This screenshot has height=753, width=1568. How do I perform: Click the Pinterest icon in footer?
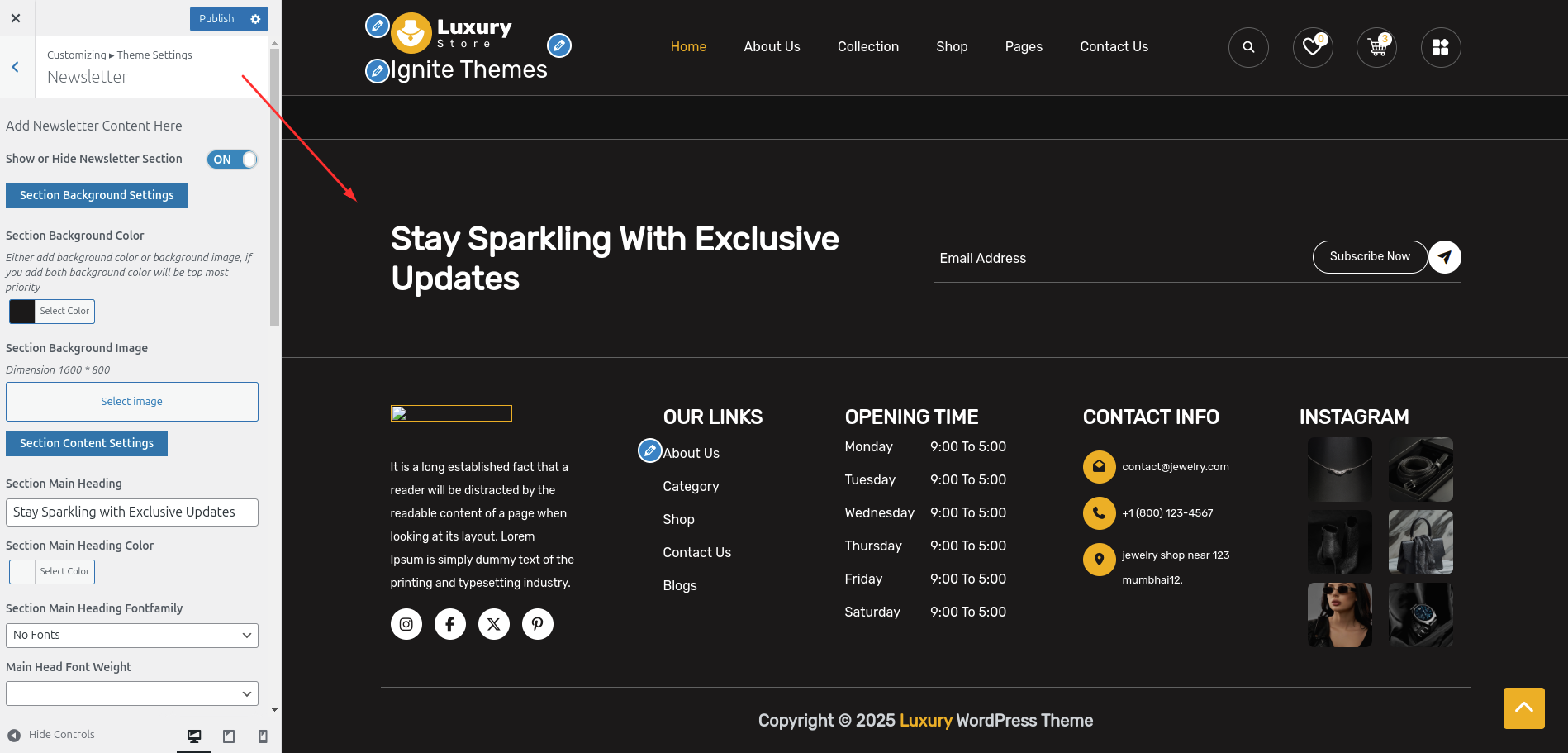click(x=538, y=624)
